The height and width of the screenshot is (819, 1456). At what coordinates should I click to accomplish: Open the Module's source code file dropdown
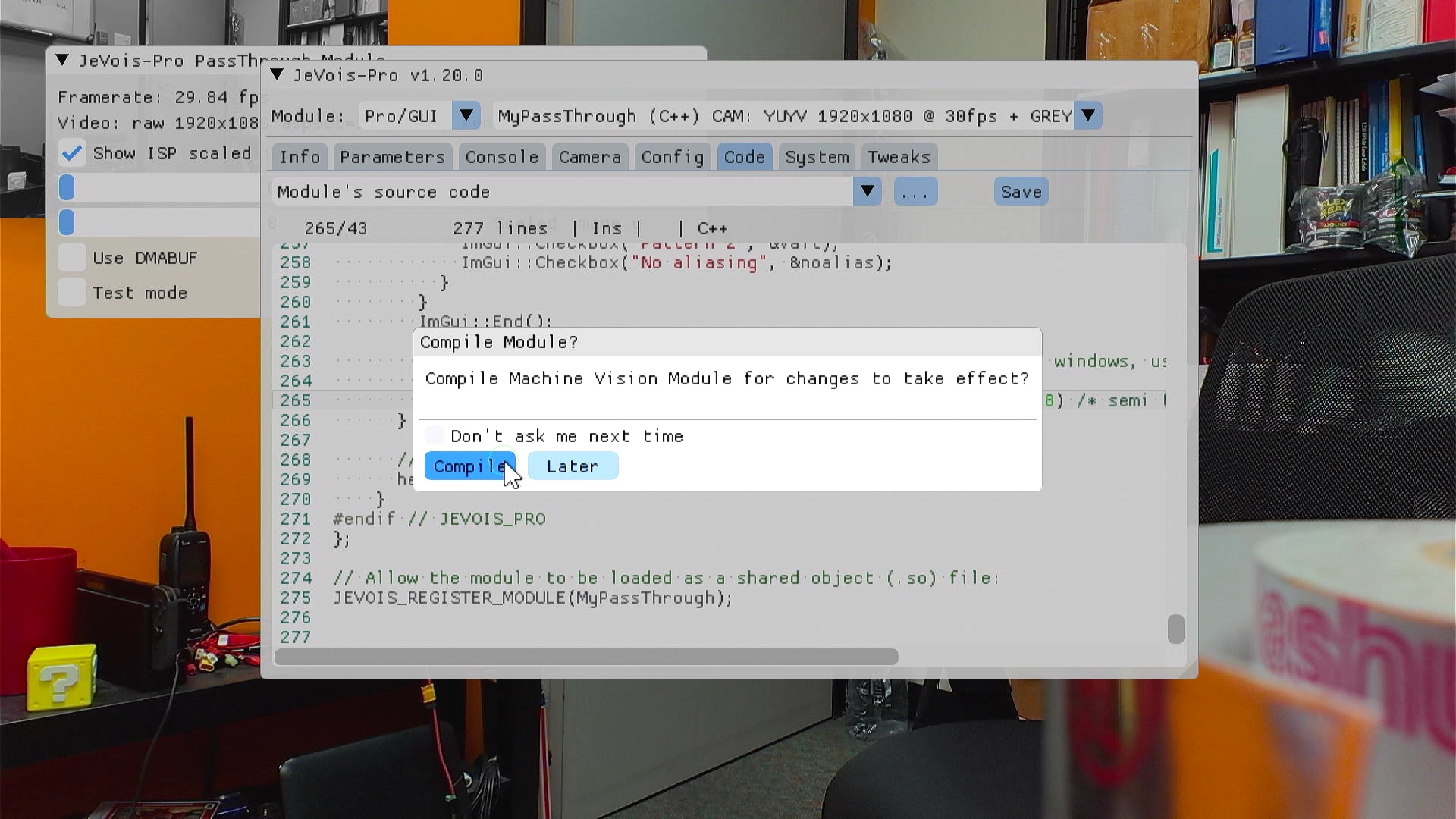(x=867, y=192)
